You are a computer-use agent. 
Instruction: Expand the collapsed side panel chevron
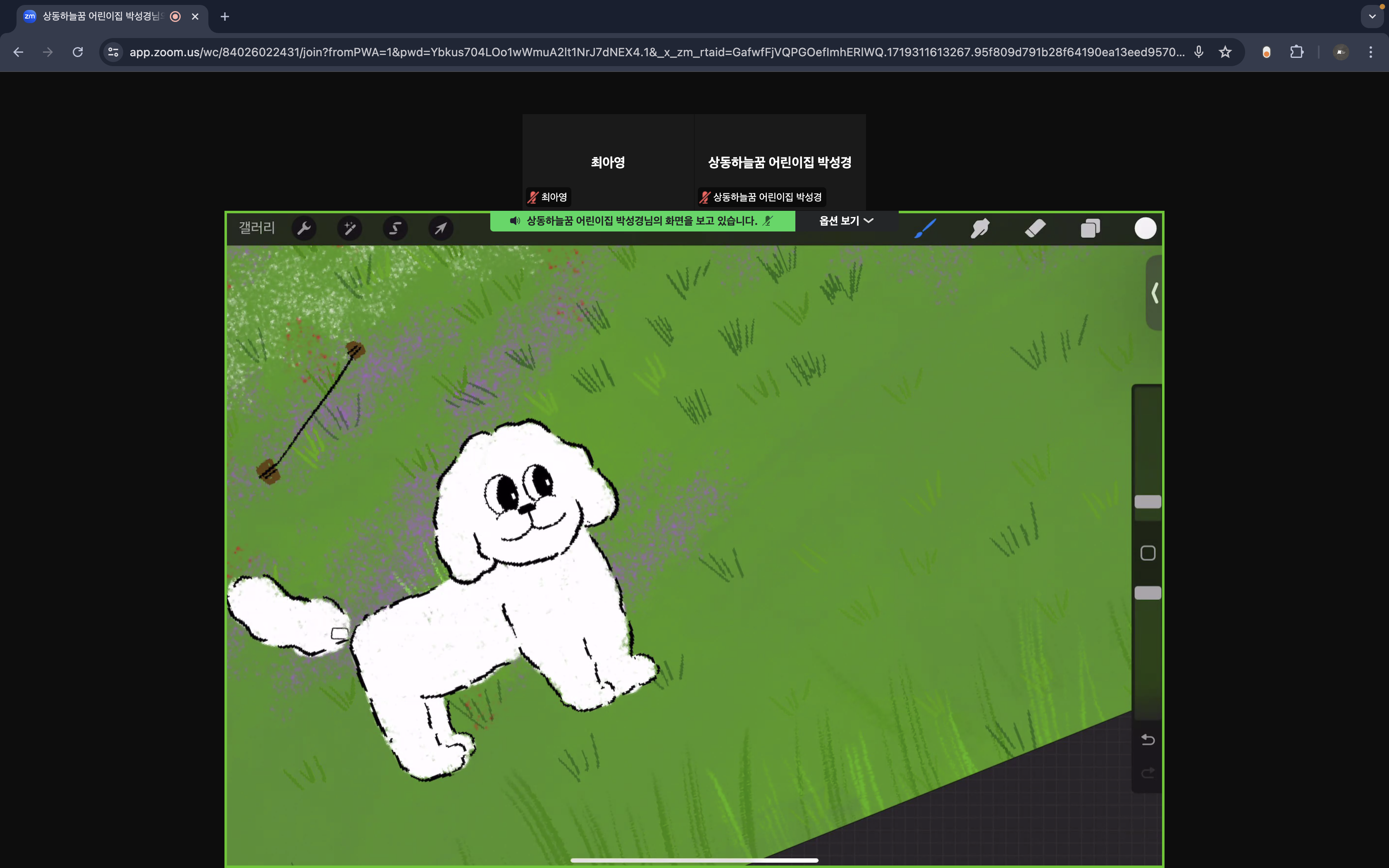[x=1154, y=293]
